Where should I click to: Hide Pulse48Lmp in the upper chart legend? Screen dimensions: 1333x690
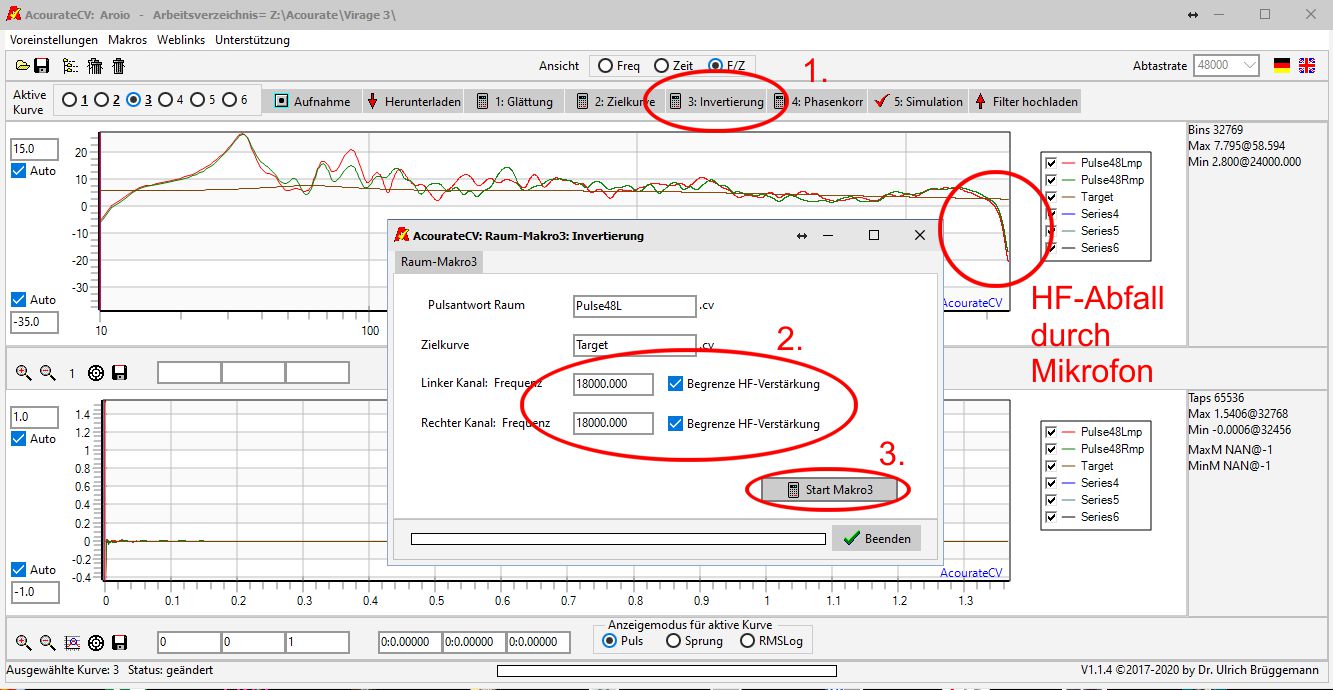[1050, 162]
